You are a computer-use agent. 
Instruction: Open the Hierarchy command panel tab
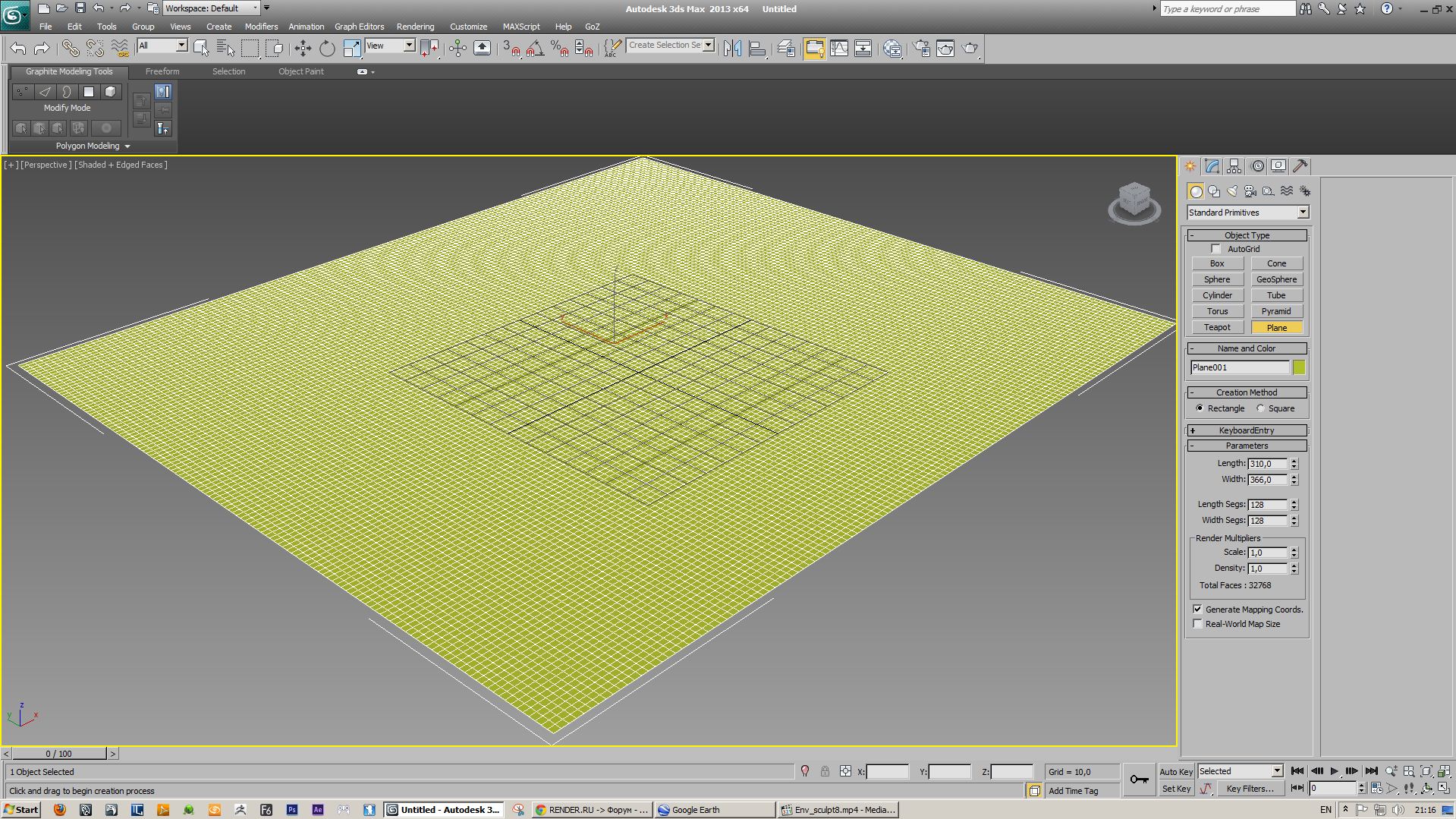(x=1234, y=166)
